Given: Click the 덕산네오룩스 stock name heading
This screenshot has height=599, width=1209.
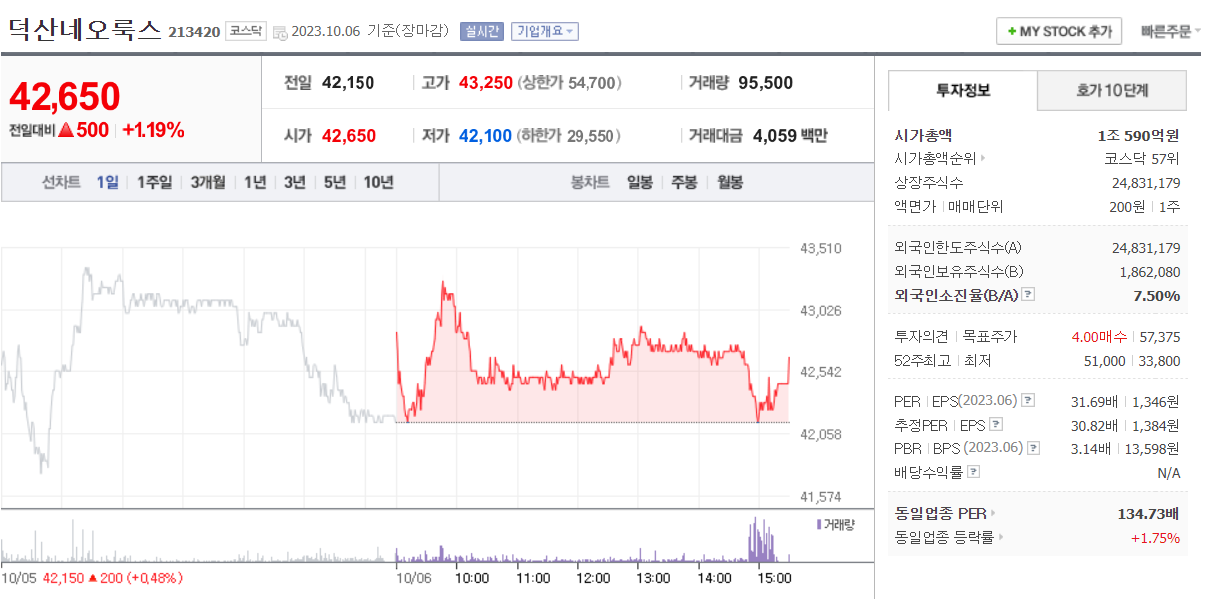Looking at the screenshot, I should click(85, 30).
